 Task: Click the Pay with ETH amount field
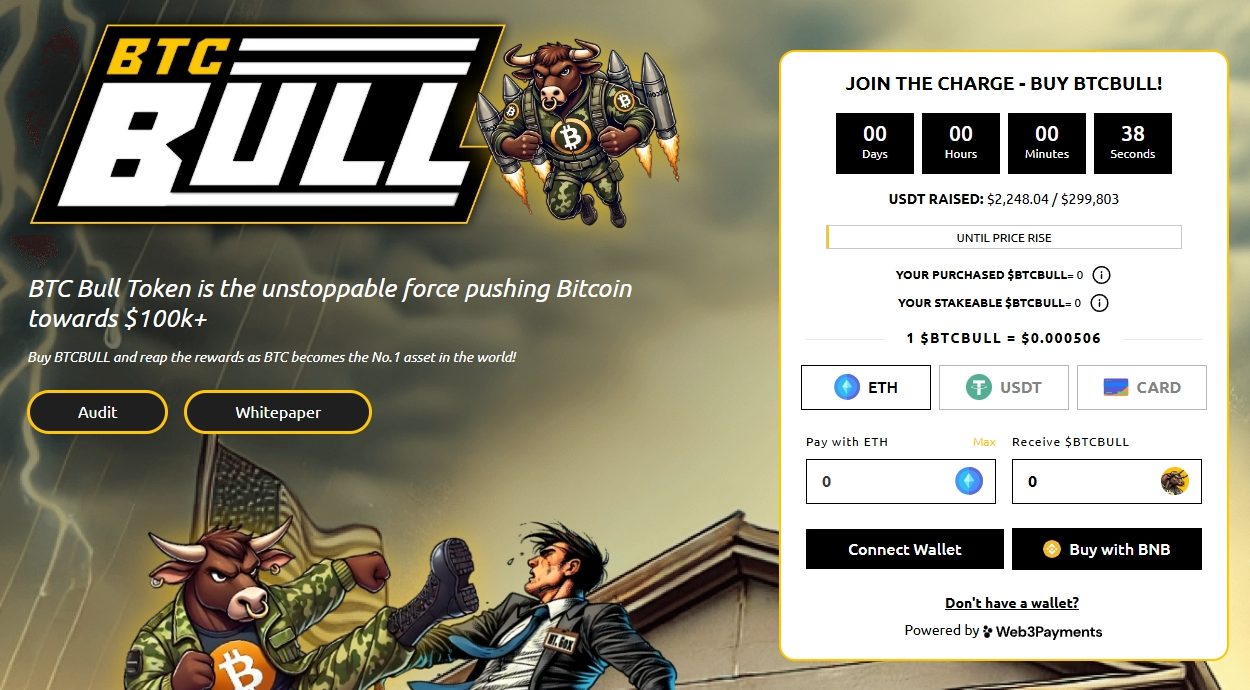[901, 482]
